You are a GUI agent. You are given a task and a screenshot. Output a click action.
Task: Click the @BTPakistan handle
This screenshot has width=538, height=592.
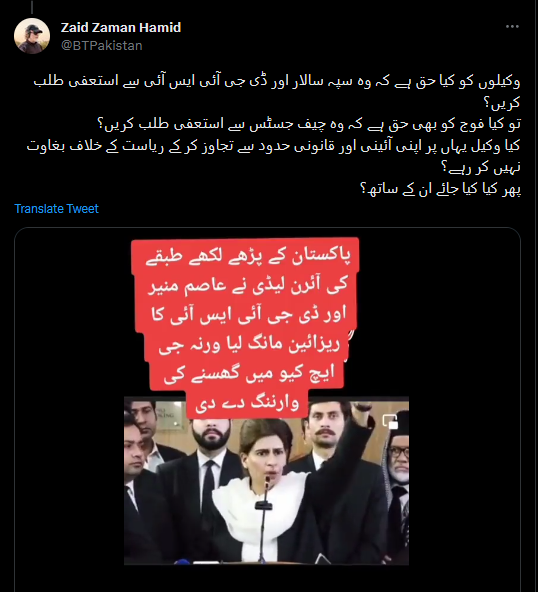pyautogui.click(x=102, y=45)
